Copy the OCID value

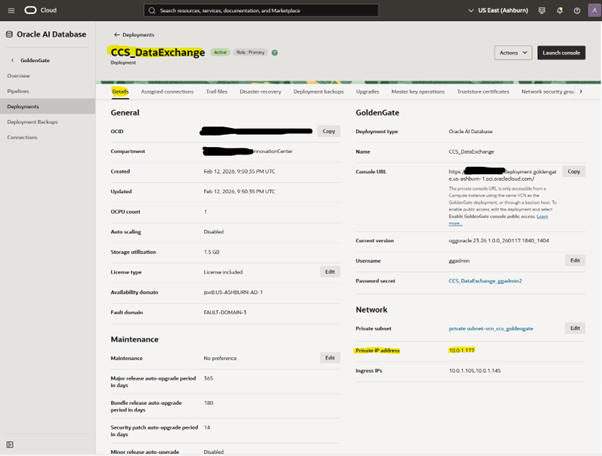pos(329,131)
